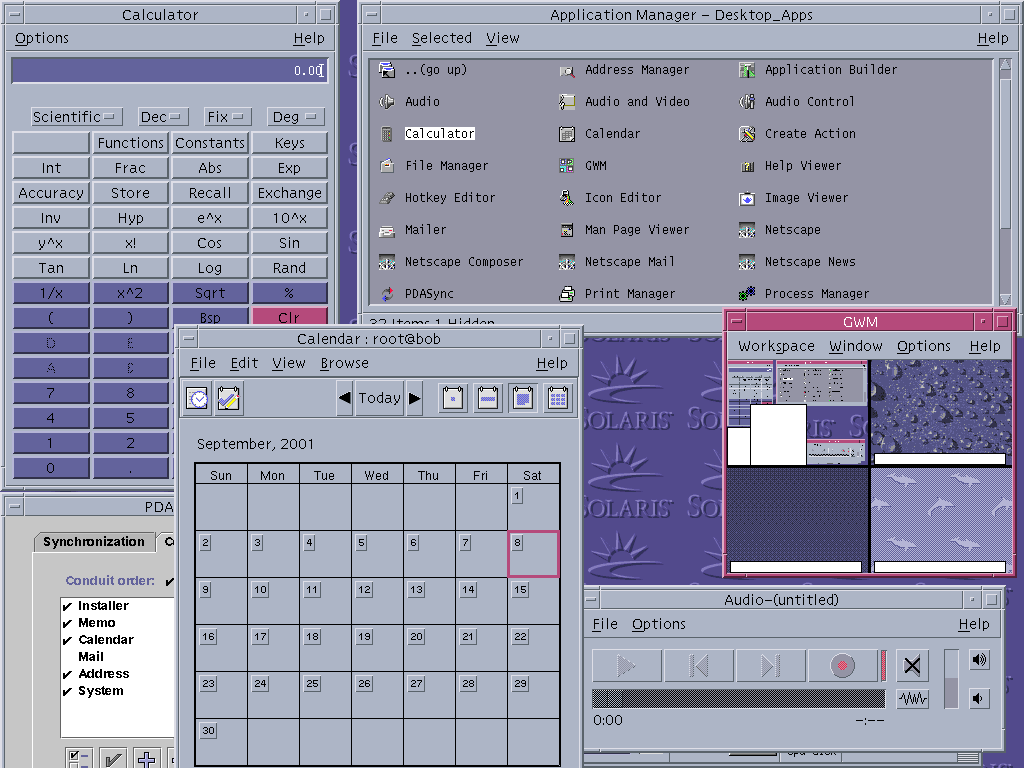This screenshot has width=1024, height=768.
Task: Click the Audio volume level slider
Action: 951,679
